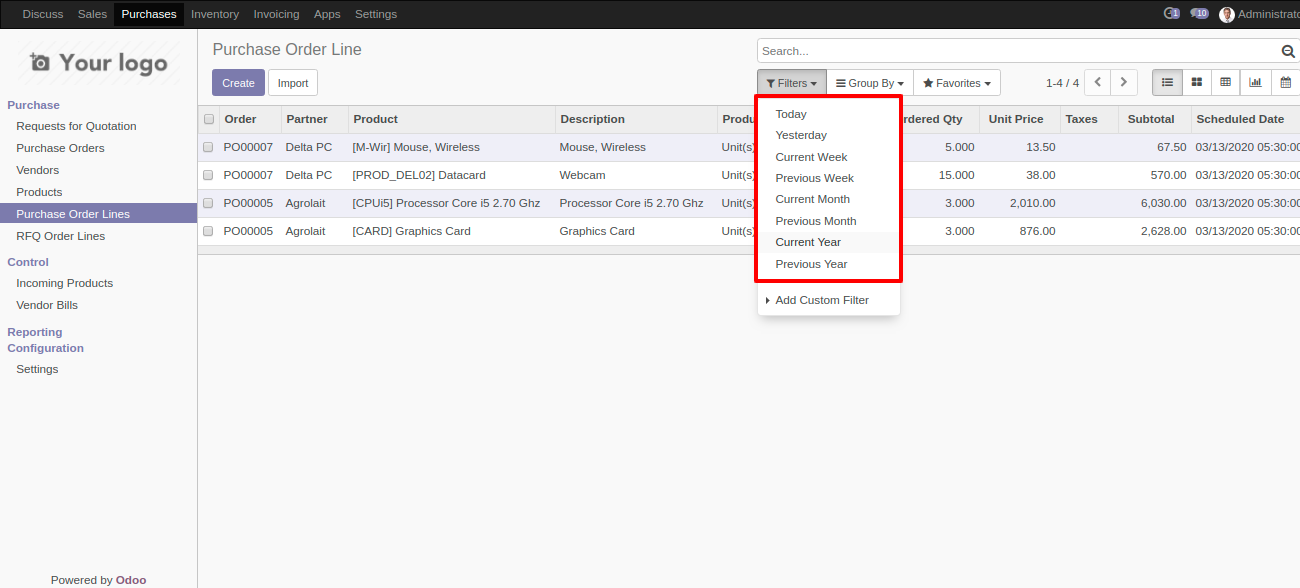Switch to calendar view
The height and width of the screenshot is (588, 1300).
point(1285,83)
